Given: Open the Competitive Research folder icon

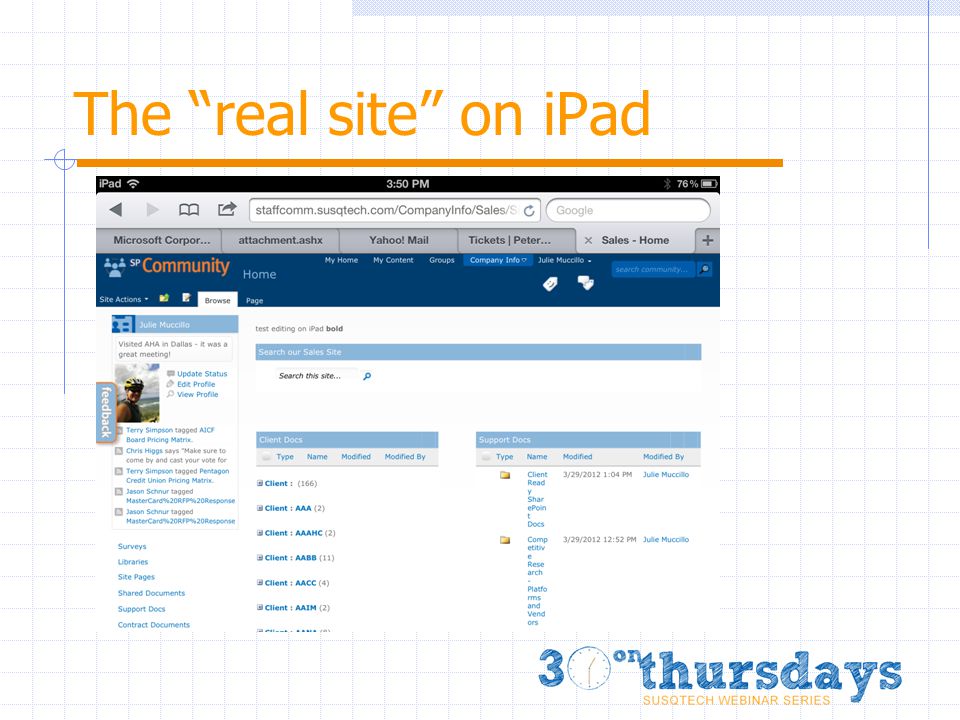Looking at the screenshot, I should [504, 540].
